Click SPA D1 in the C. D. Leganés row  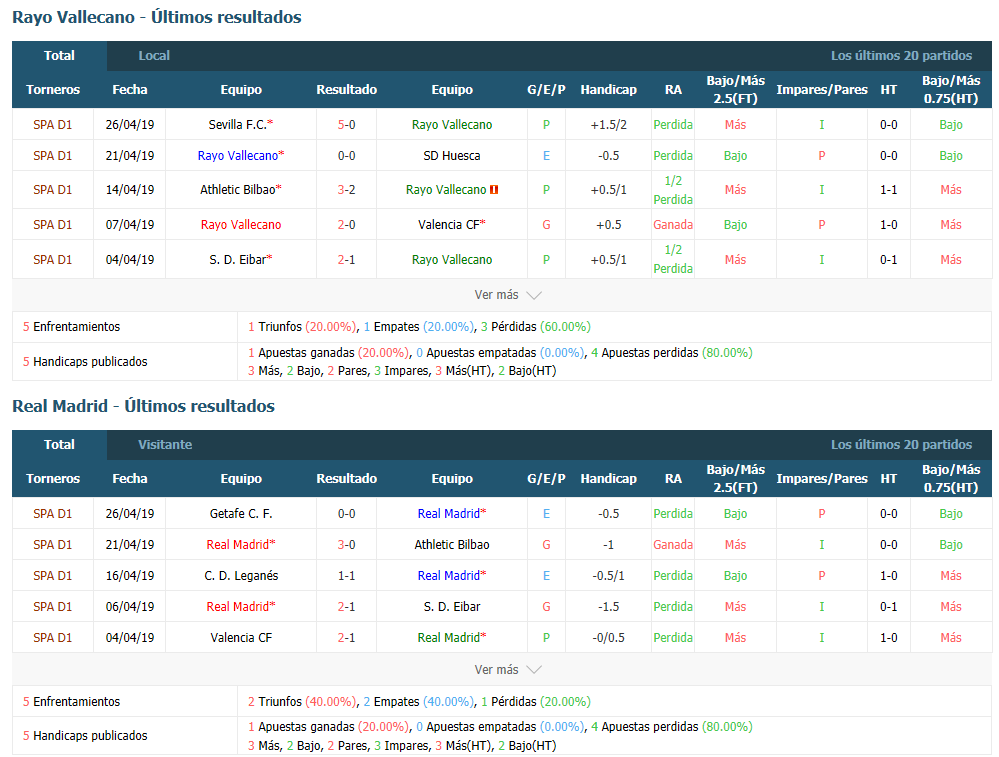[x=53, y=575]
